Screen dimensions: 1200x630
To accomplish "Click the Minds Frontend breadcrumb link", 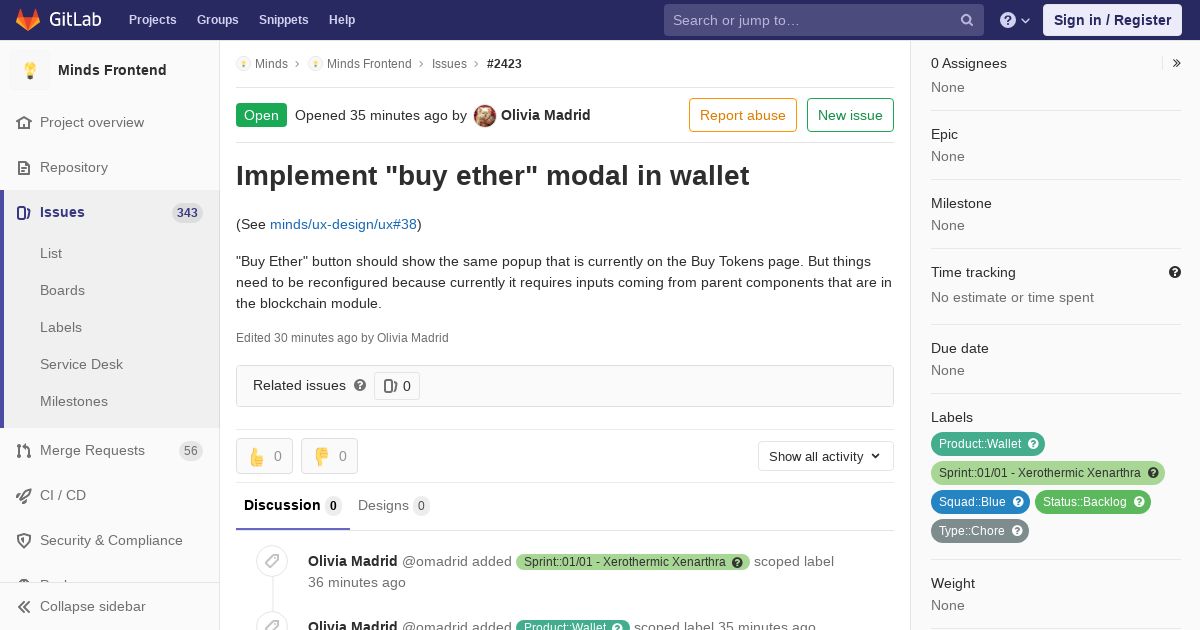I will pyautogui.click(x=369, y=64).
